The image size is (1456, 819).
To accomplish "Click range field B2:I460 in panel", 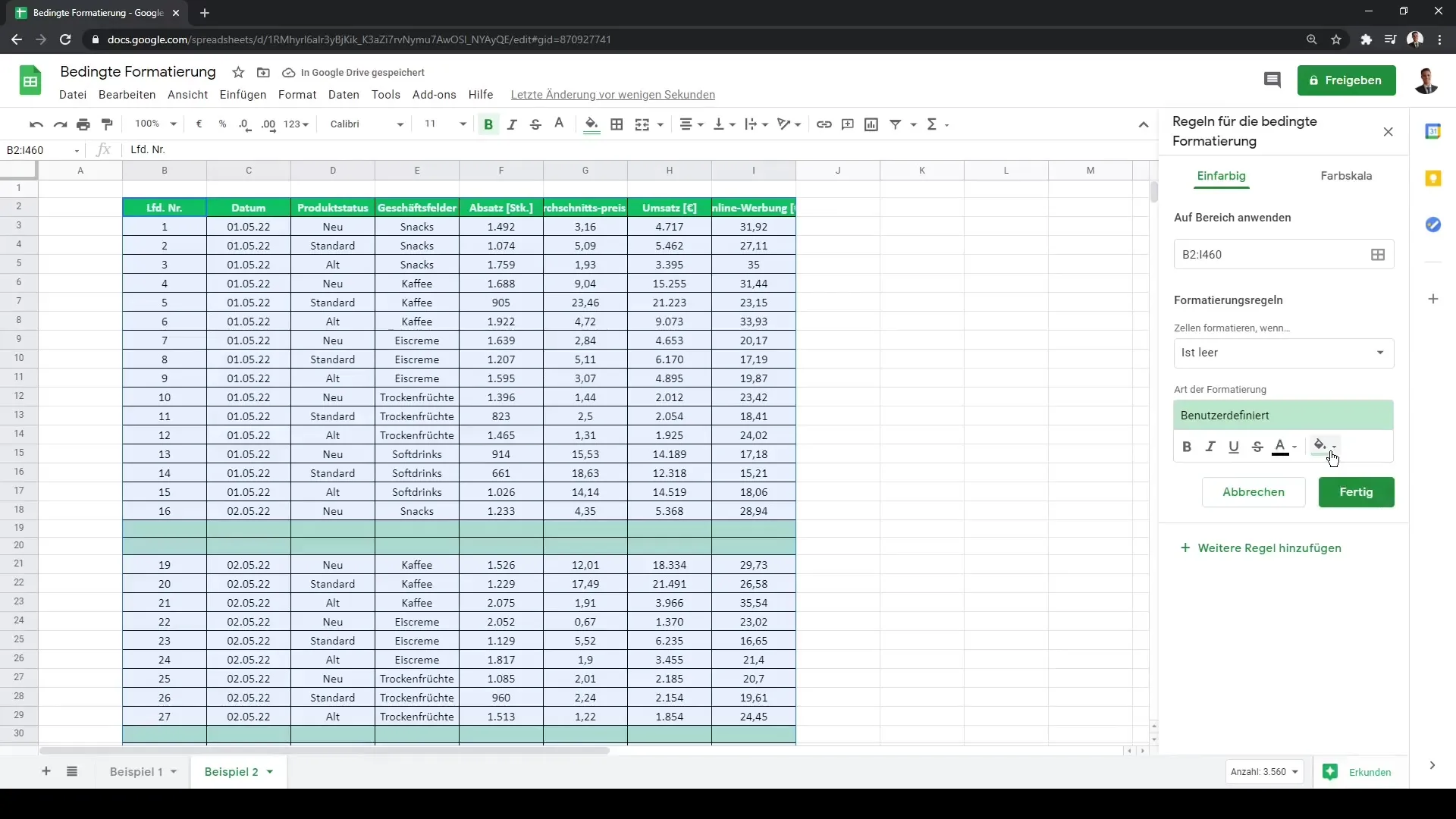I will [x=1283, y=255].
